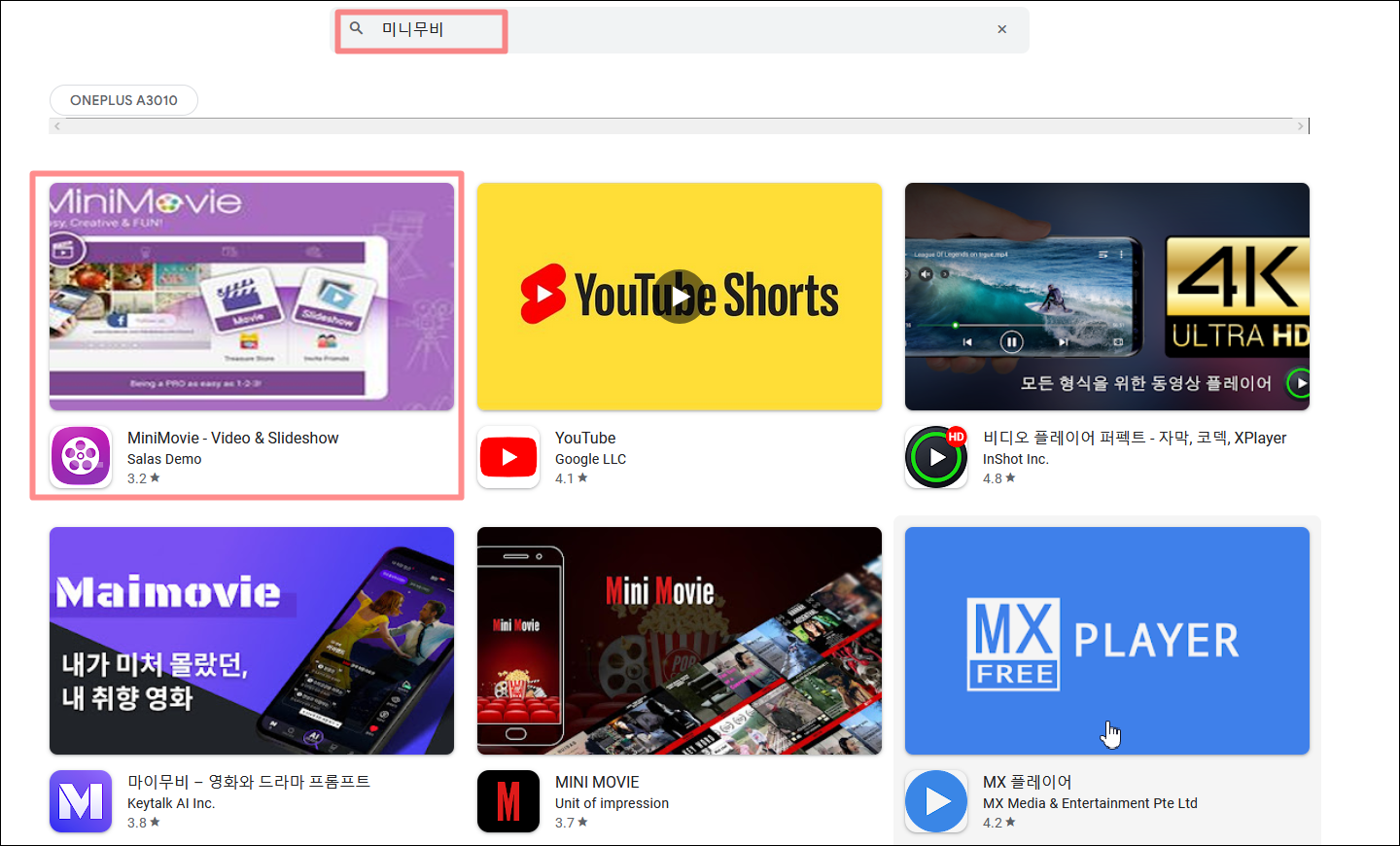Click MX Media & Entertainment Pte Ltd
This screenshot has width=1400, height=846.
(x=1090, y=803)
